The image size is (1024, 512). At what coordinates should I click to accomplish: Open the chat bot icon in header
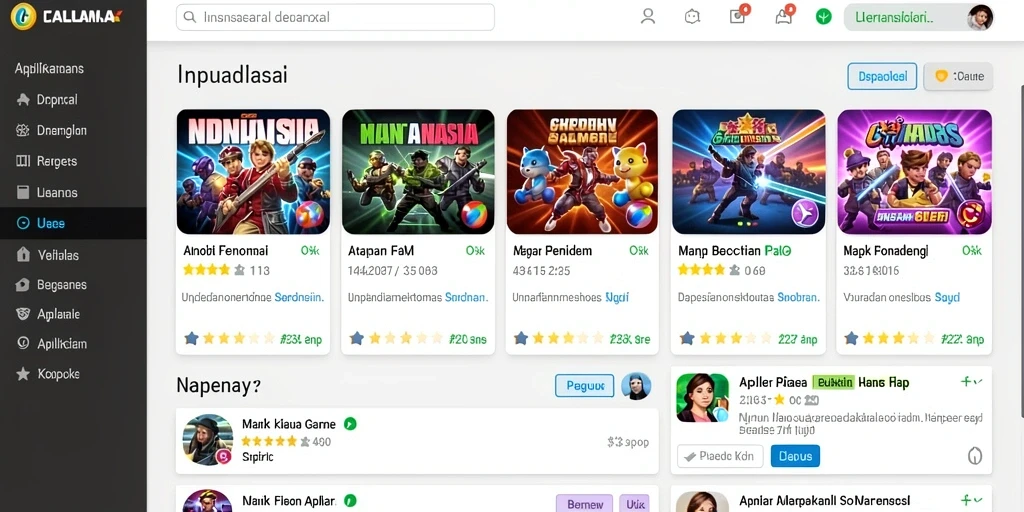(692, 17)
